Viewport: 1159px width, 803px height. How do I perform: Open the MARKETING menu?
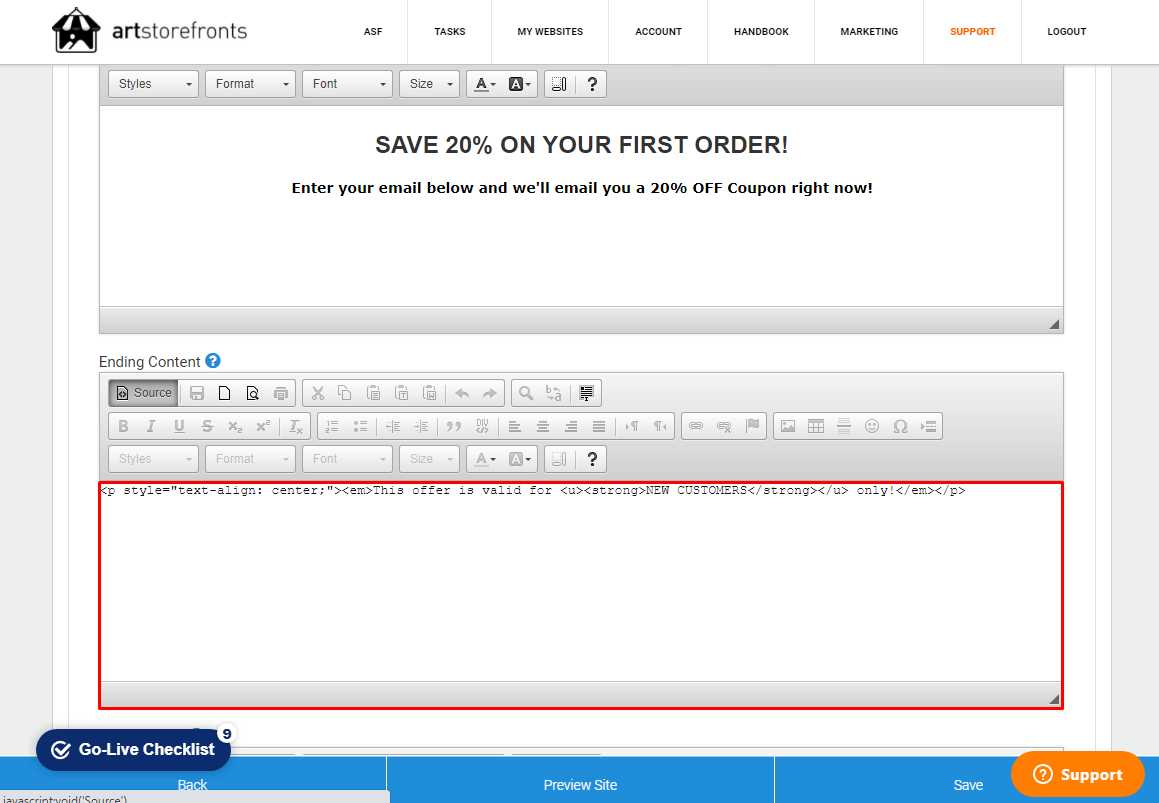click(x=869, y=32)
